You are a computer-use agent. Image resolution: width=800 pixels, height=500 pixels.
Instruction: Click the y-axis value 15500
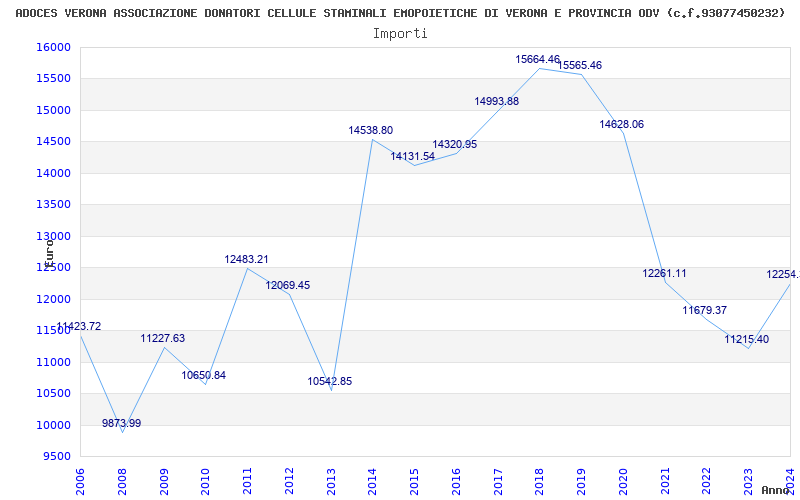coord(53,79)
